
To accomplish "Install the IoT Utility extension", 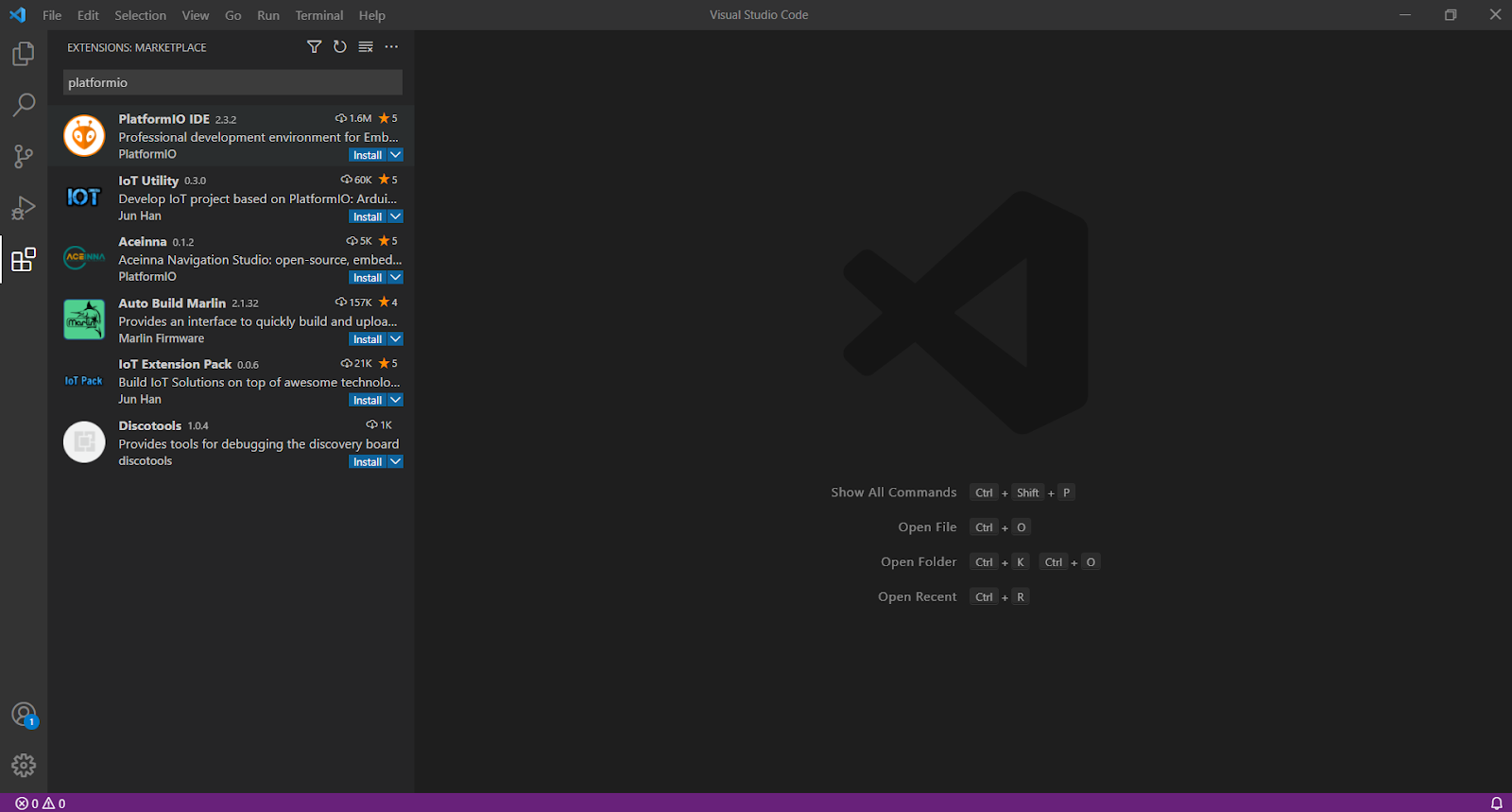I will click(368, 216).
